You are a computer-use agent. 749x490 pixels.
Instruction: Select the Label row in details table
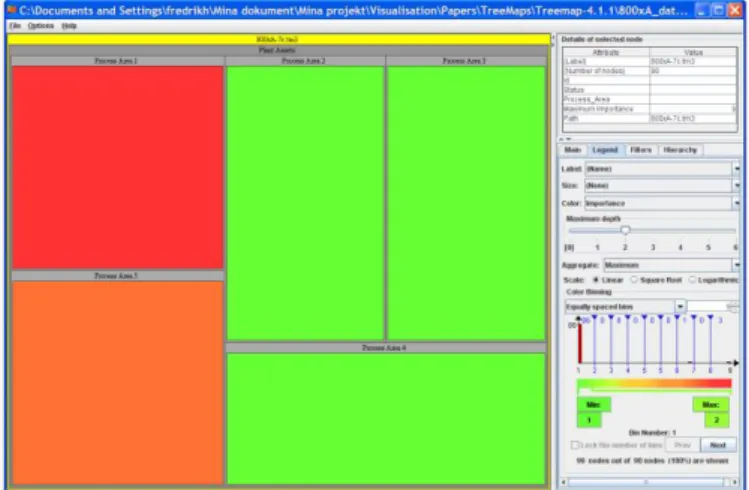650,62
